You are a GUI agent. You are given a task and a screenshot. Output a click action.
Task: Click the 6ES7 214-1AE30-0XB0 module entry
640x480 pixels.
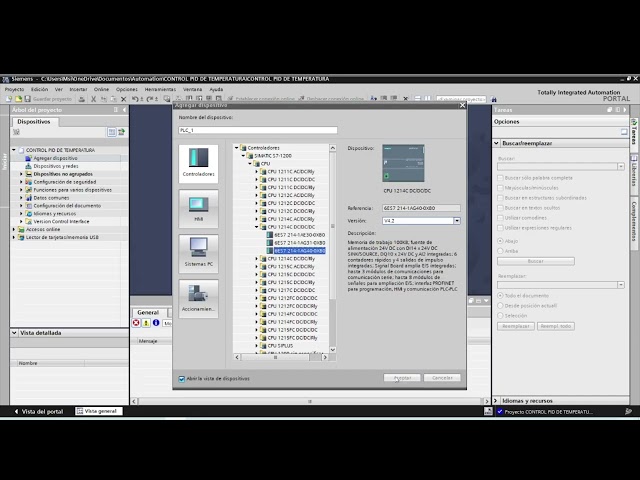click(x=299, y=235)
